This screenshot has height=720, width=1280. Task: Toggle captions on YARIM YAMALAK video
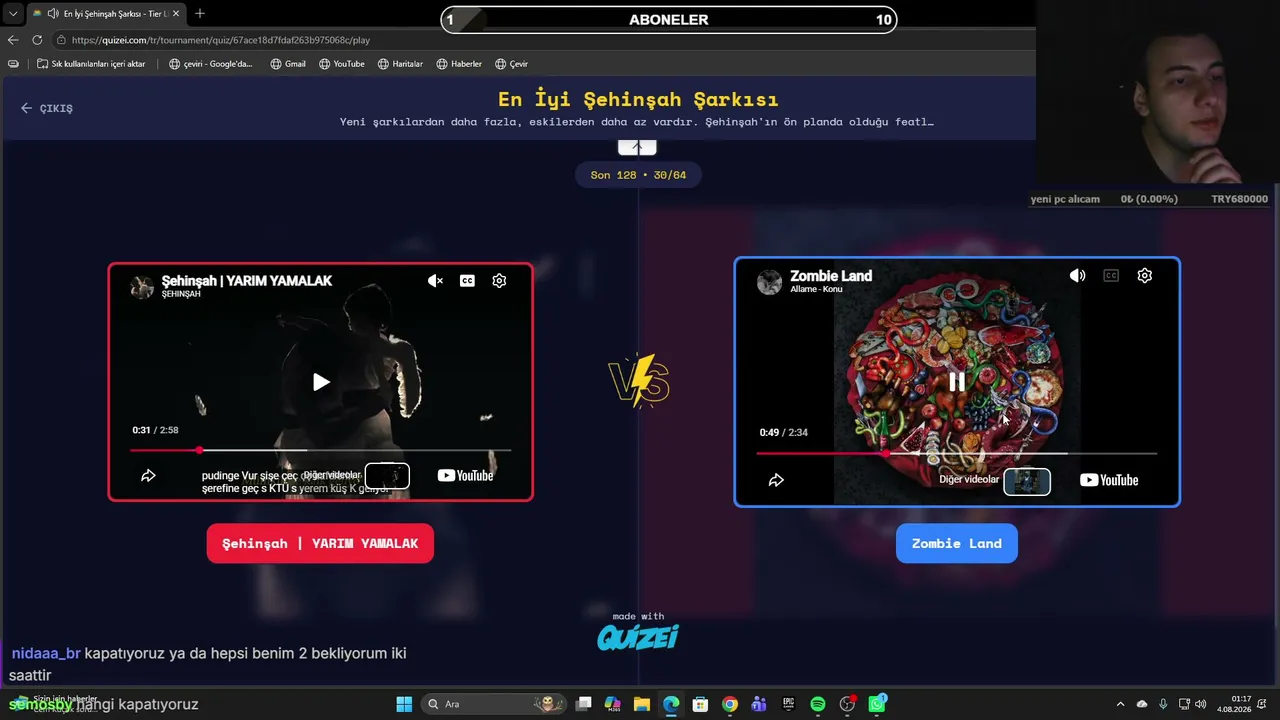(x=467, y=281)
